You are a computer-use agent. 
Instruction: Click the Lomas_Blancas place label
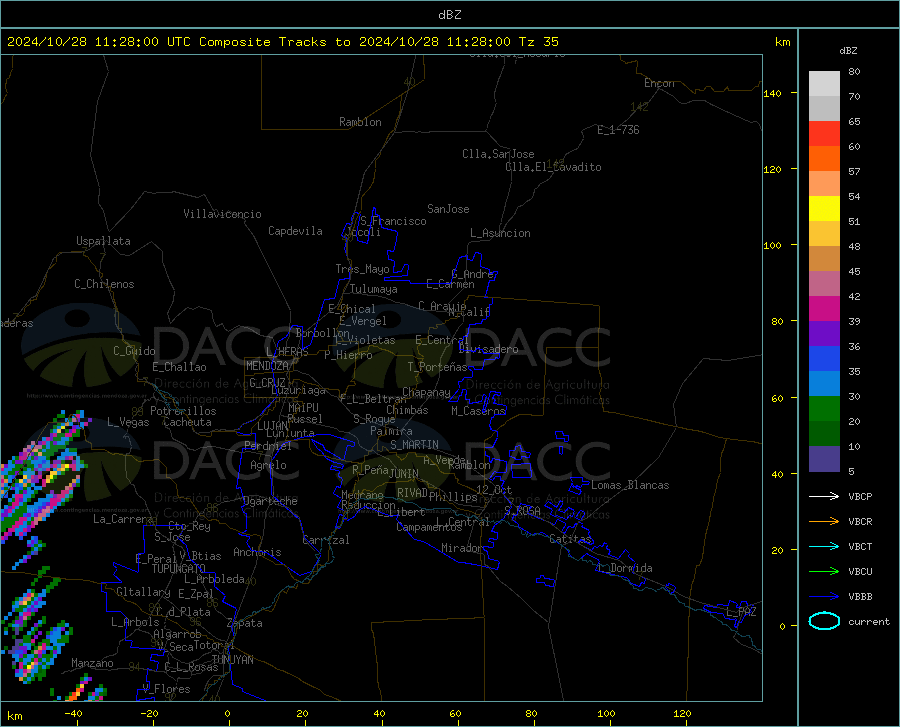pyautogui.click(x=630, y=485)
